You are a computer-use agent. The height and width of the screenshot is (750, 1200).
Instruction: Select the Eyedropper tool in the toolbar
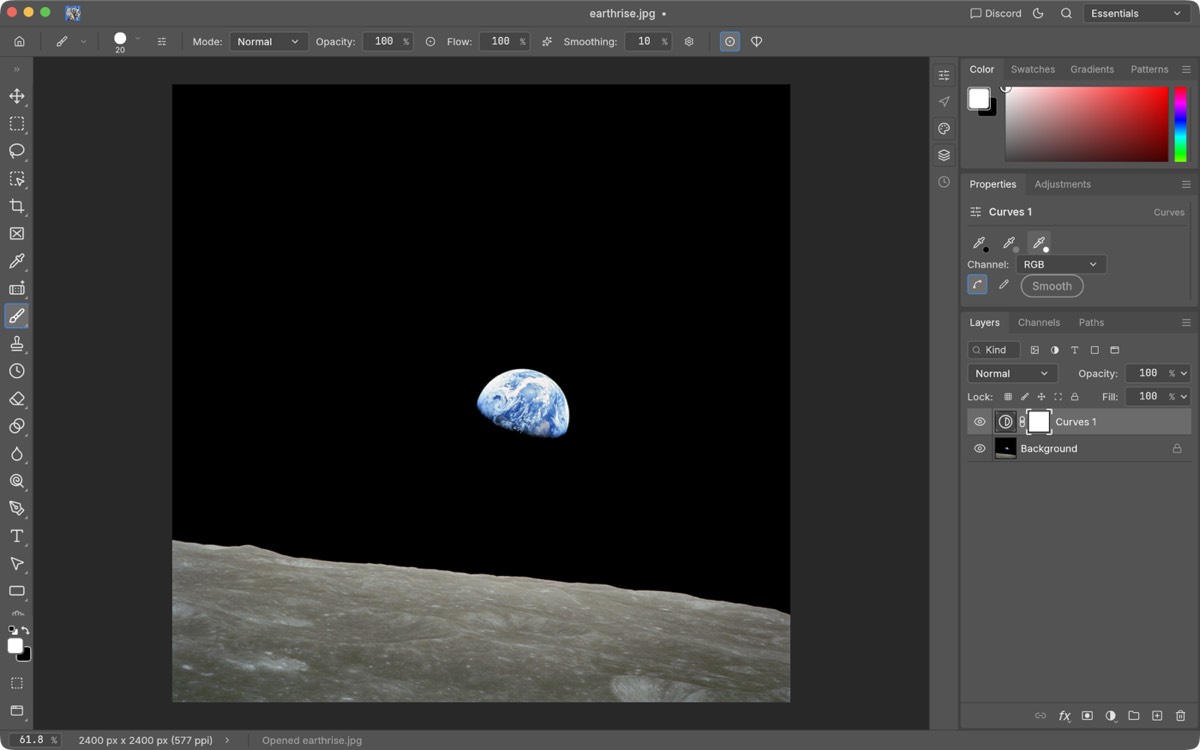[x=17, y=261]
